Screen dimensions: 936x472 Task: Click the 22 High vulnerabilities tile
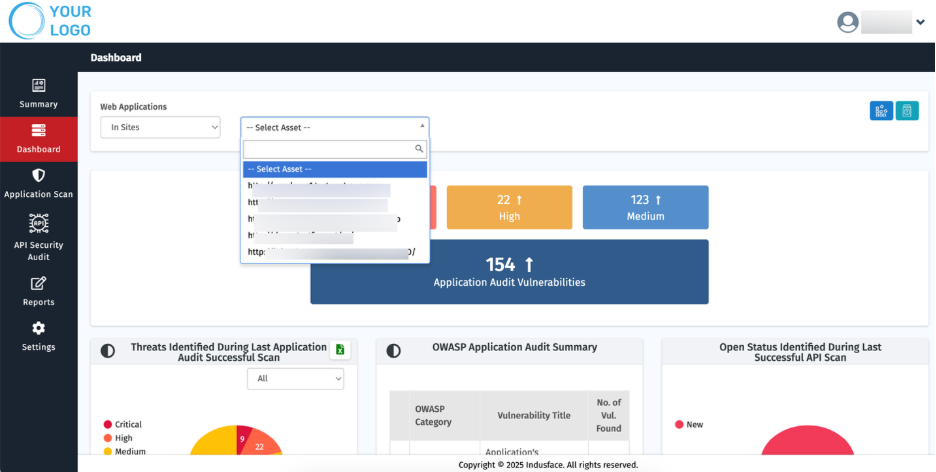click(x=509, y=207)
